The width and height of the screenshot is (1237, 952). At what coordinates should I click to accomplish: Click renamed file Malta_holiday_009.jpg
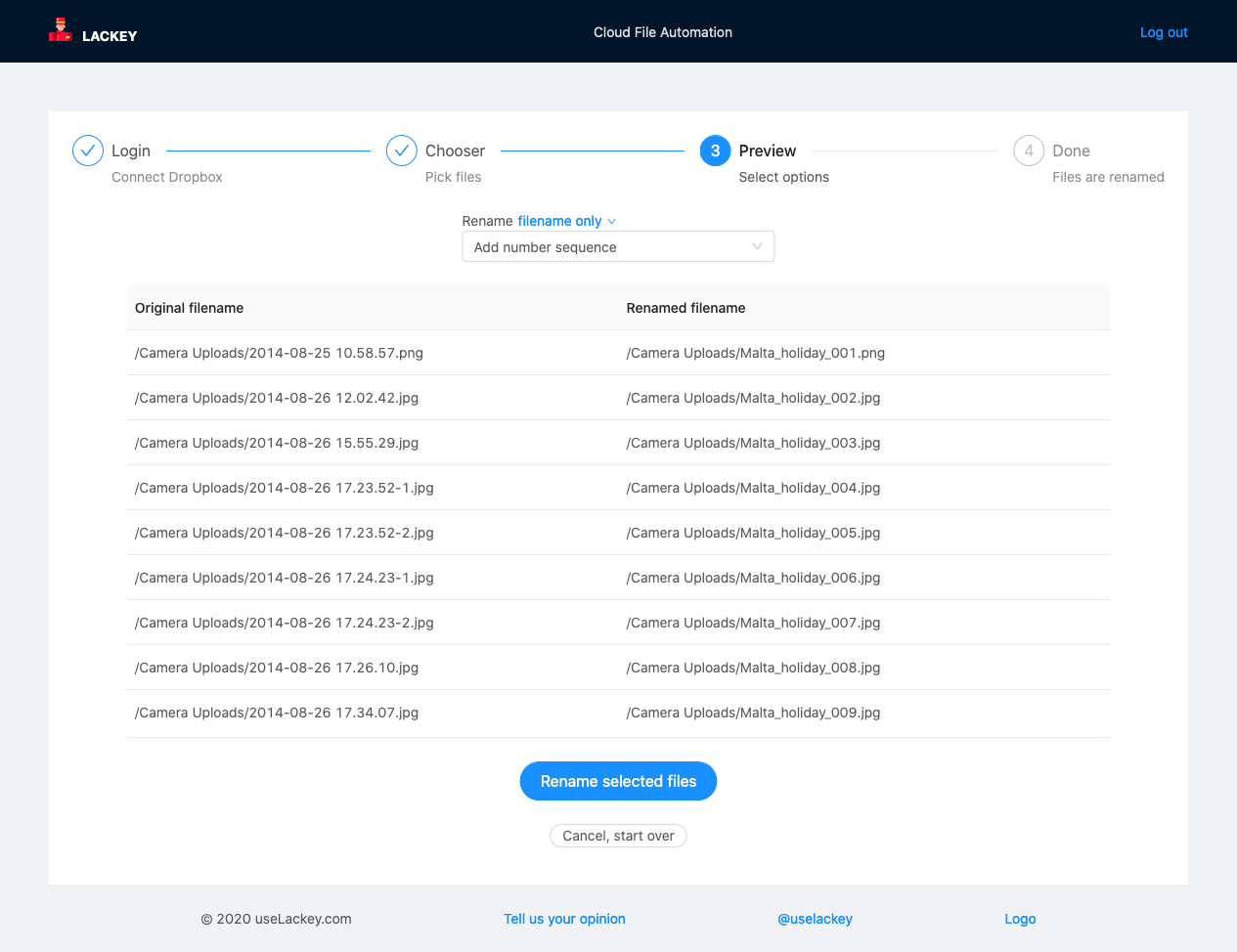coord(754,713)
